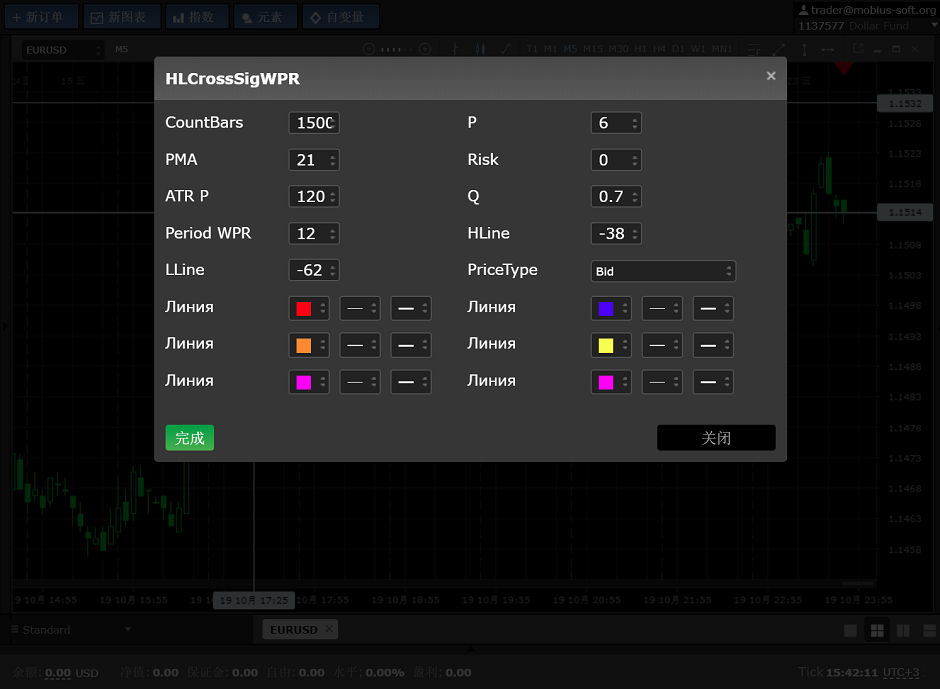Adjust the HLine stepper arrows
Screen dimensions: 940x689
coord(635,234)
